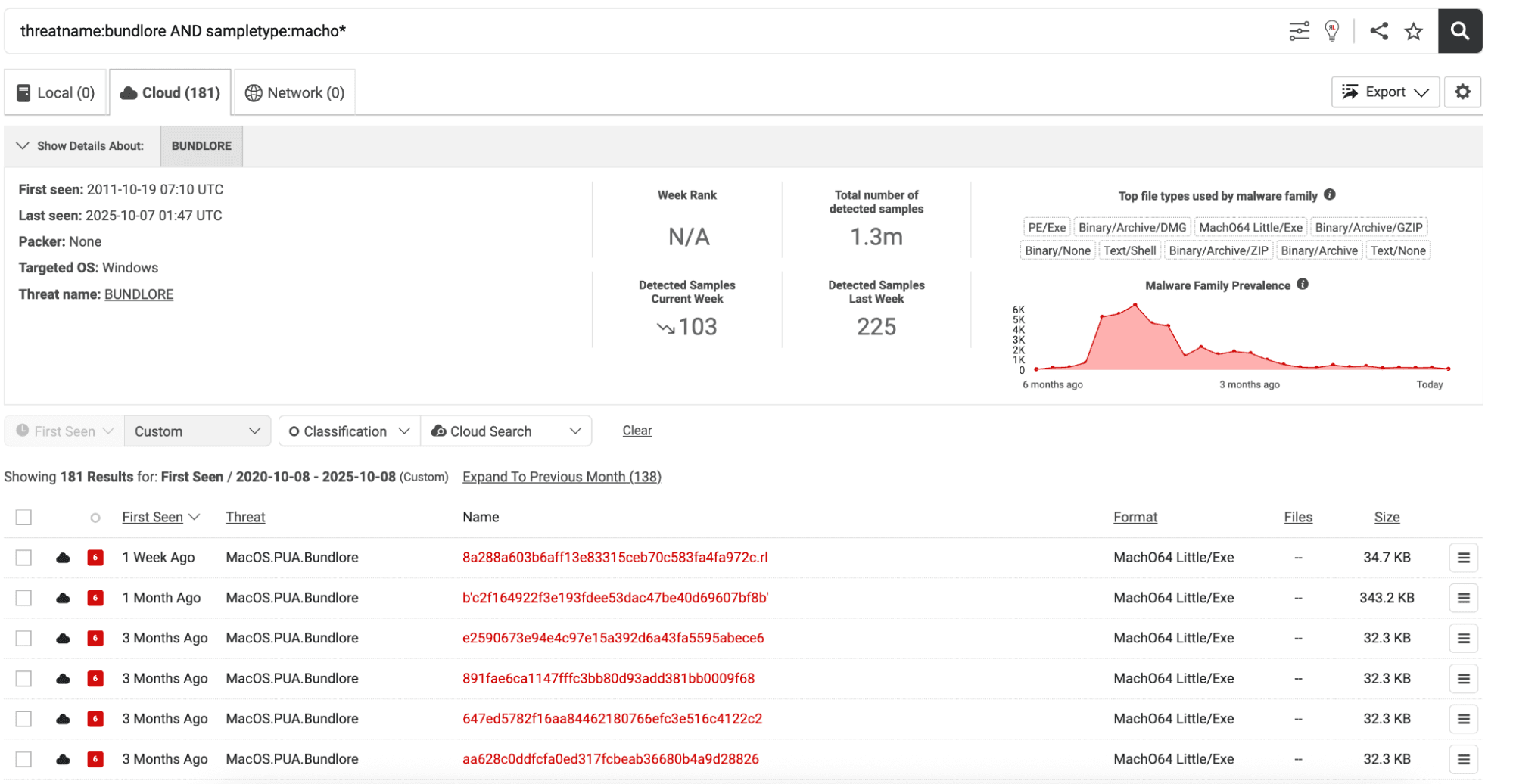Check the row for sample e2590673e94e4c97

[23, 638]
